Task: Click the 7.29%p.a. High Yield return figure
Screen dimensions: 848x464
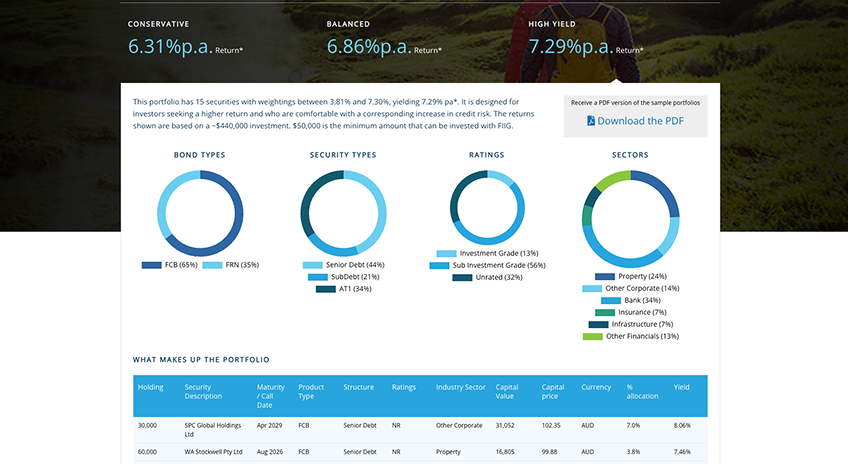Action: [x=571, y=47]
